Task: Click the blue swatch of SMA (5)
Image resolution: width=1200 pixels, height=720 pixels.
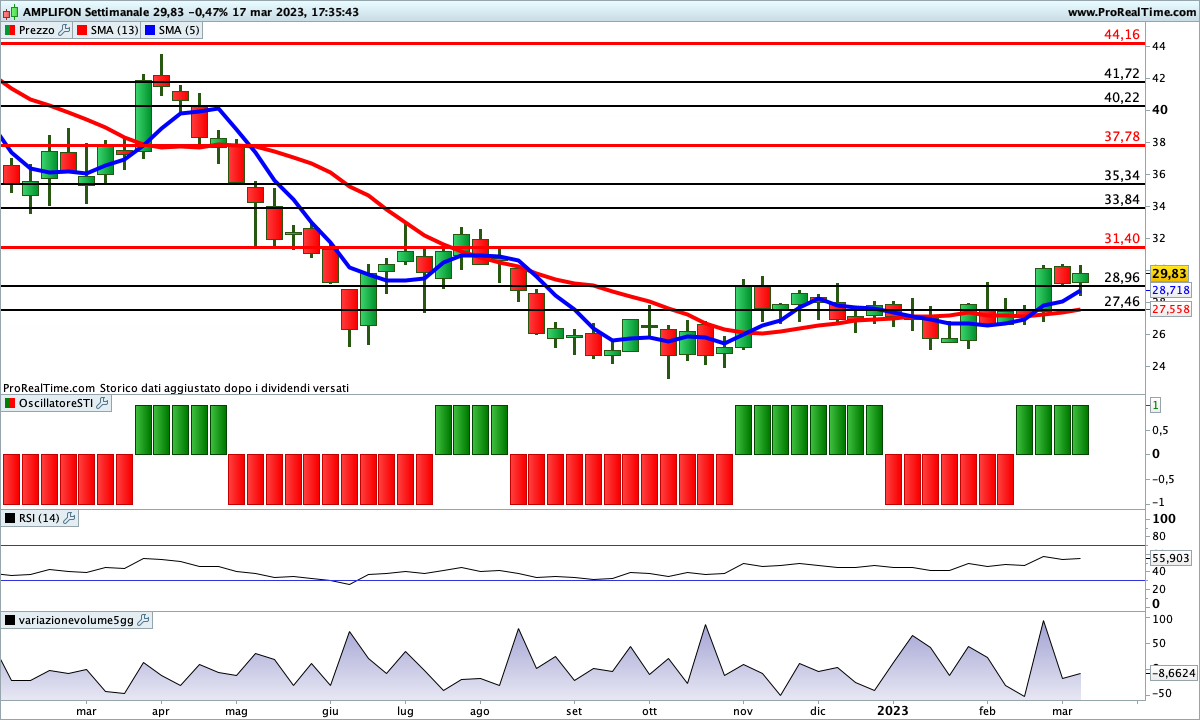Action: coord(150,30)
